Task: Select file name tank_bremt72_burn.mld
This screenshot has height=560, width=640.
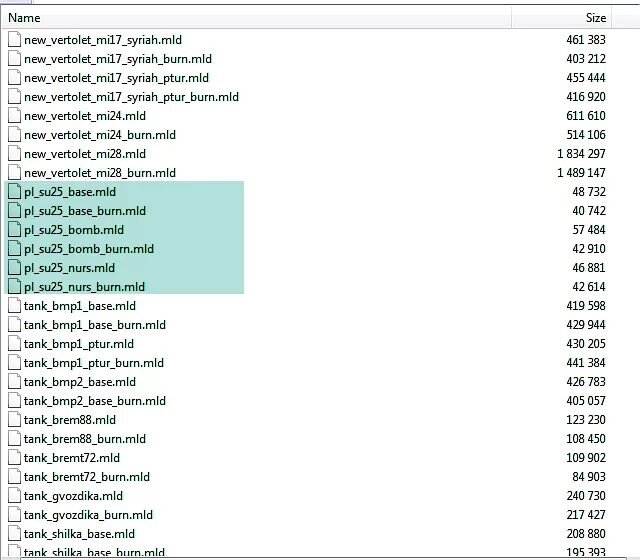Action: (x=87, y=477)
